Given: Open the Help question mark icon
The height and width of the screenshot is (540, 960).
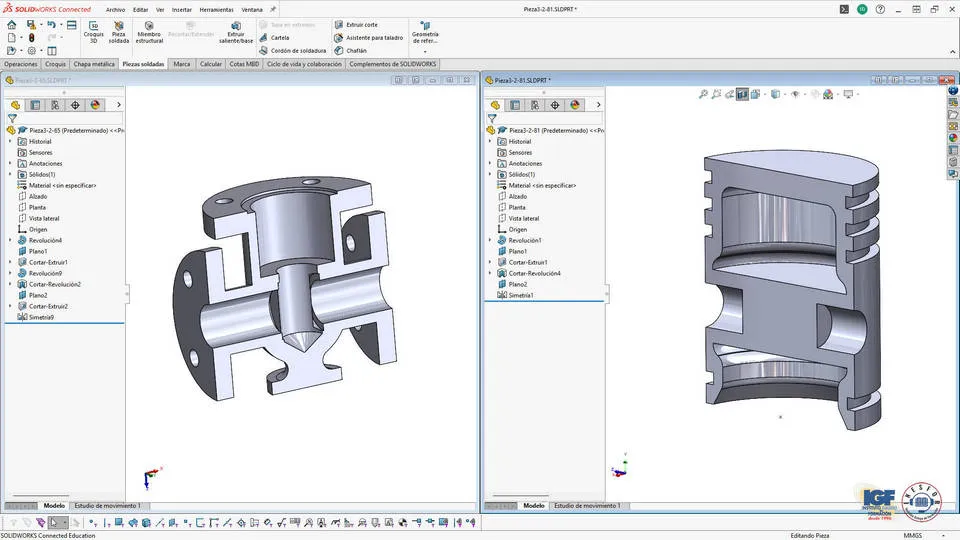Looking at the screenshot, I should pos(880,10).
